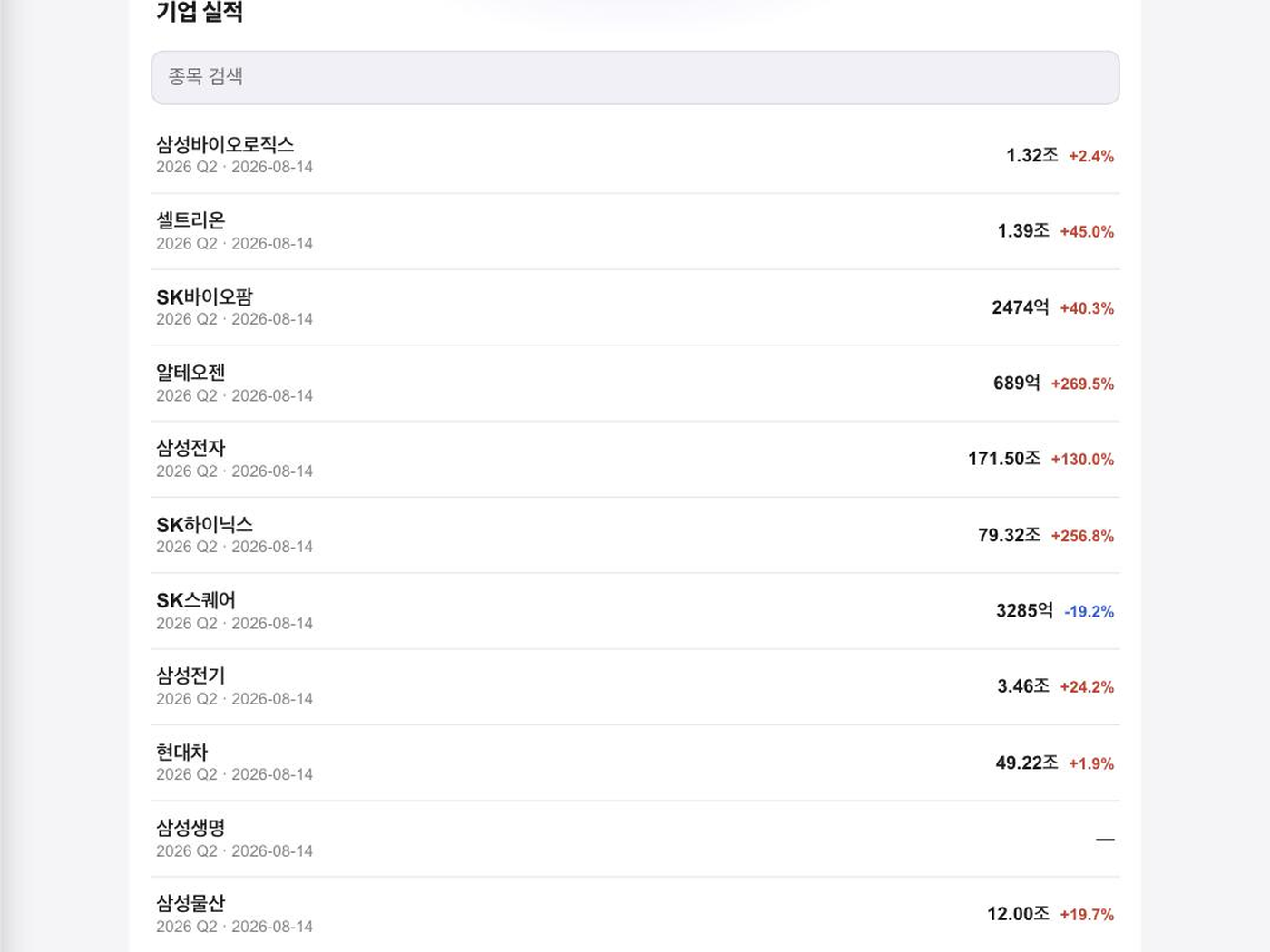Click the -19.2% change for SK스퀘어
The width and height of the screenshot is (1270, 952).
(1089, 611)
